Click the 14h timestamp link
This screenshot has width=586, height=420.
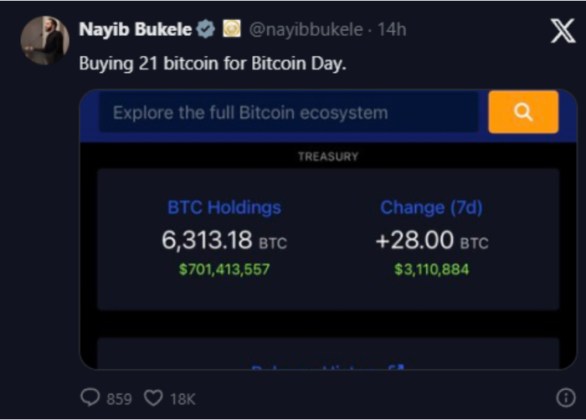(x=392, y=29)
